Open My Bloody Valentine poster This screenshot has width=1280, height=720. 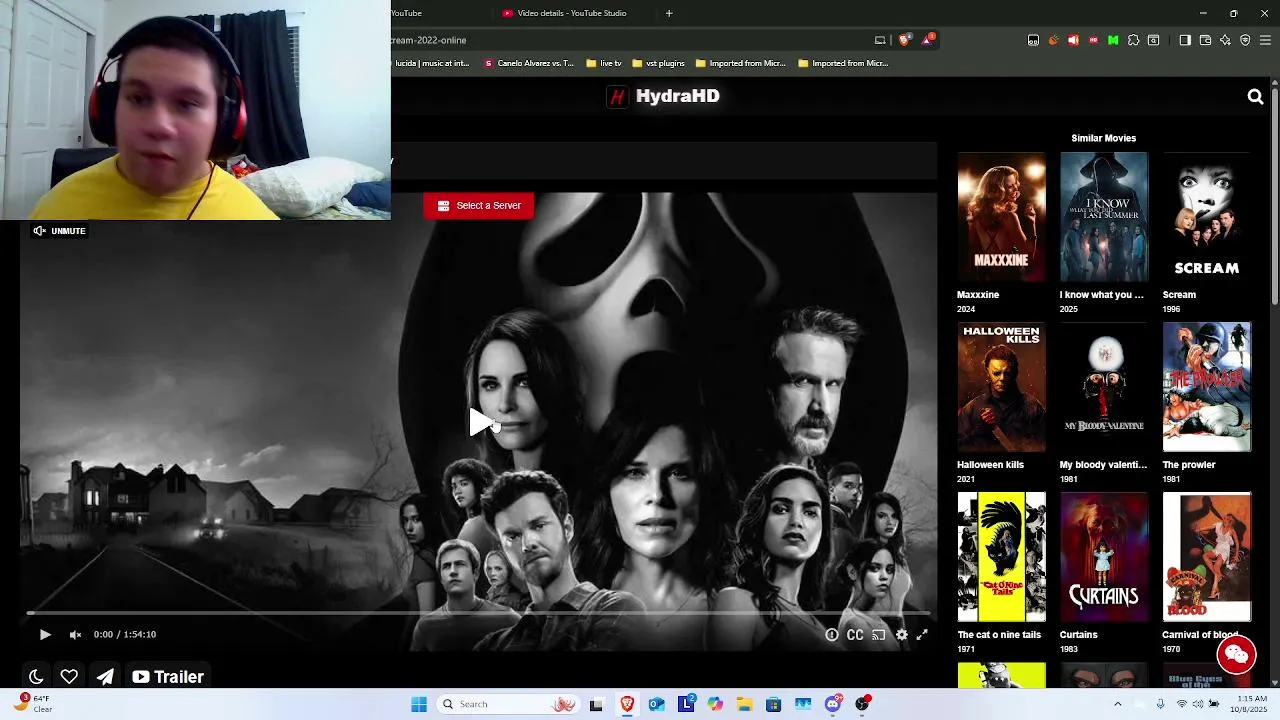[x=1104, y=387]
